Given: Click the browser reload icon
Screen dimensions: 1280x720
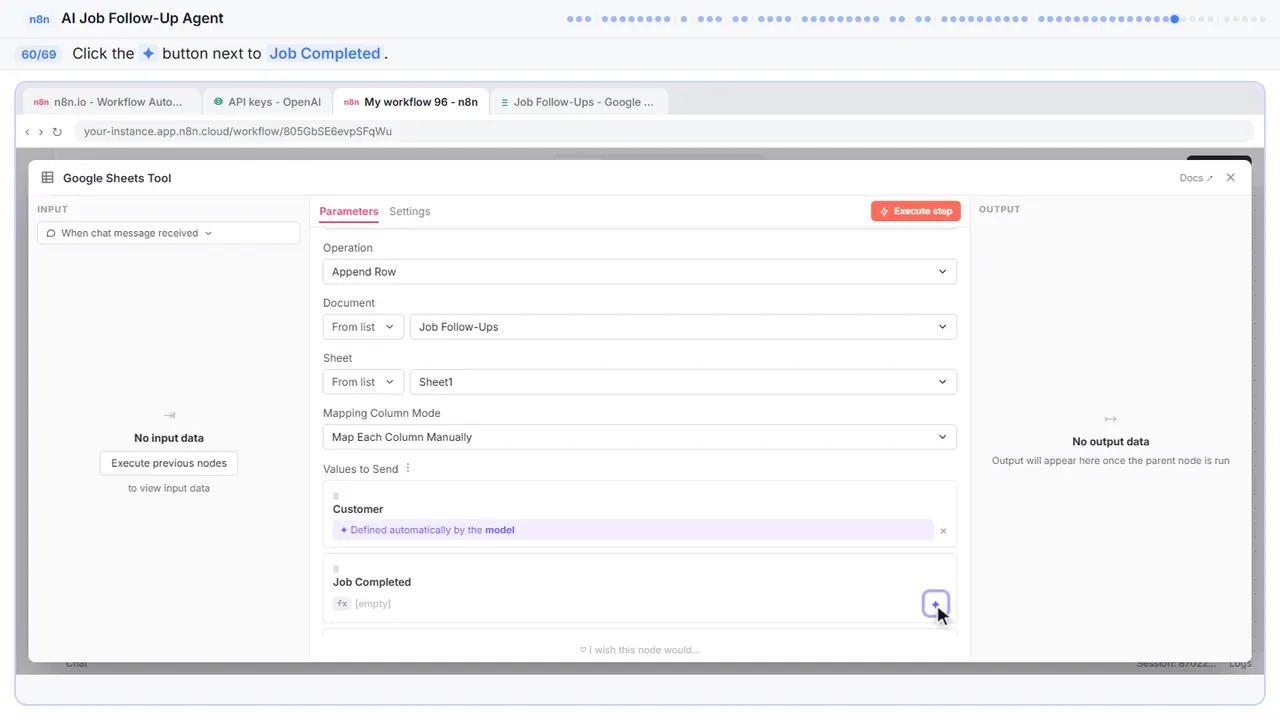Looking at the screenshot, I should [x=57, y=132].
